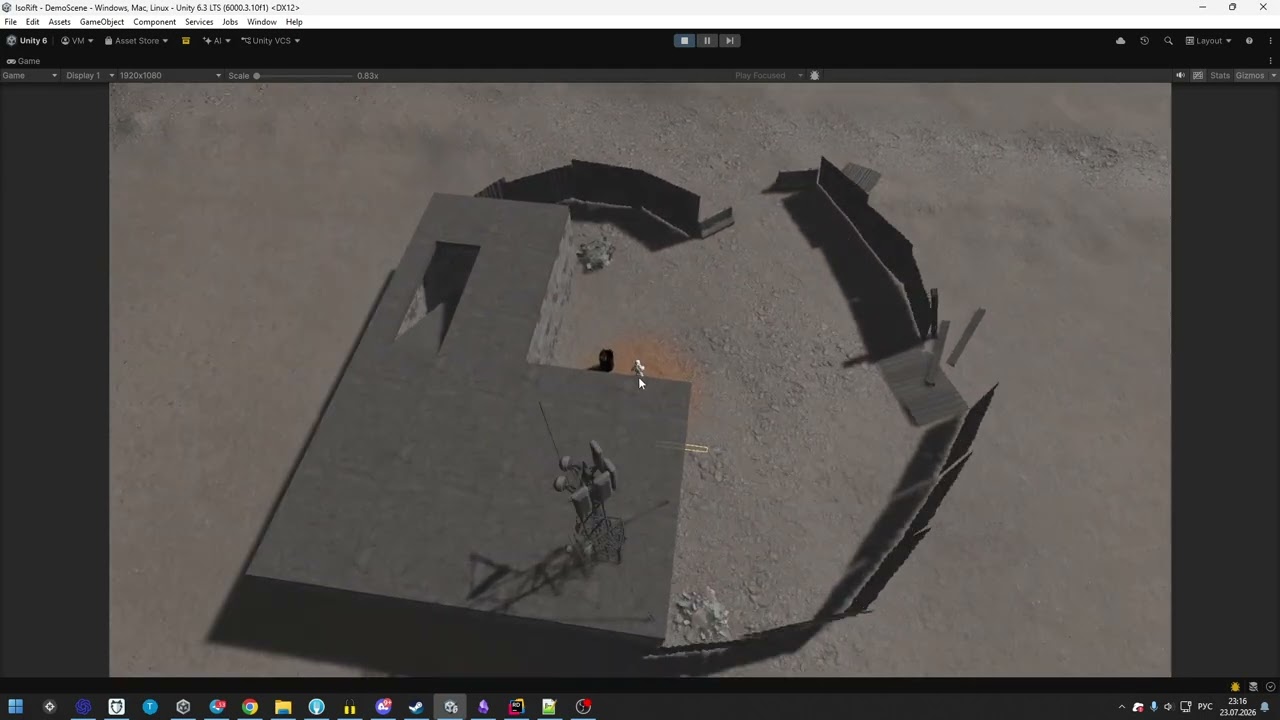Expand the Layout dropdown
The image size is (1280, 720).
(x=1208, y=41)
